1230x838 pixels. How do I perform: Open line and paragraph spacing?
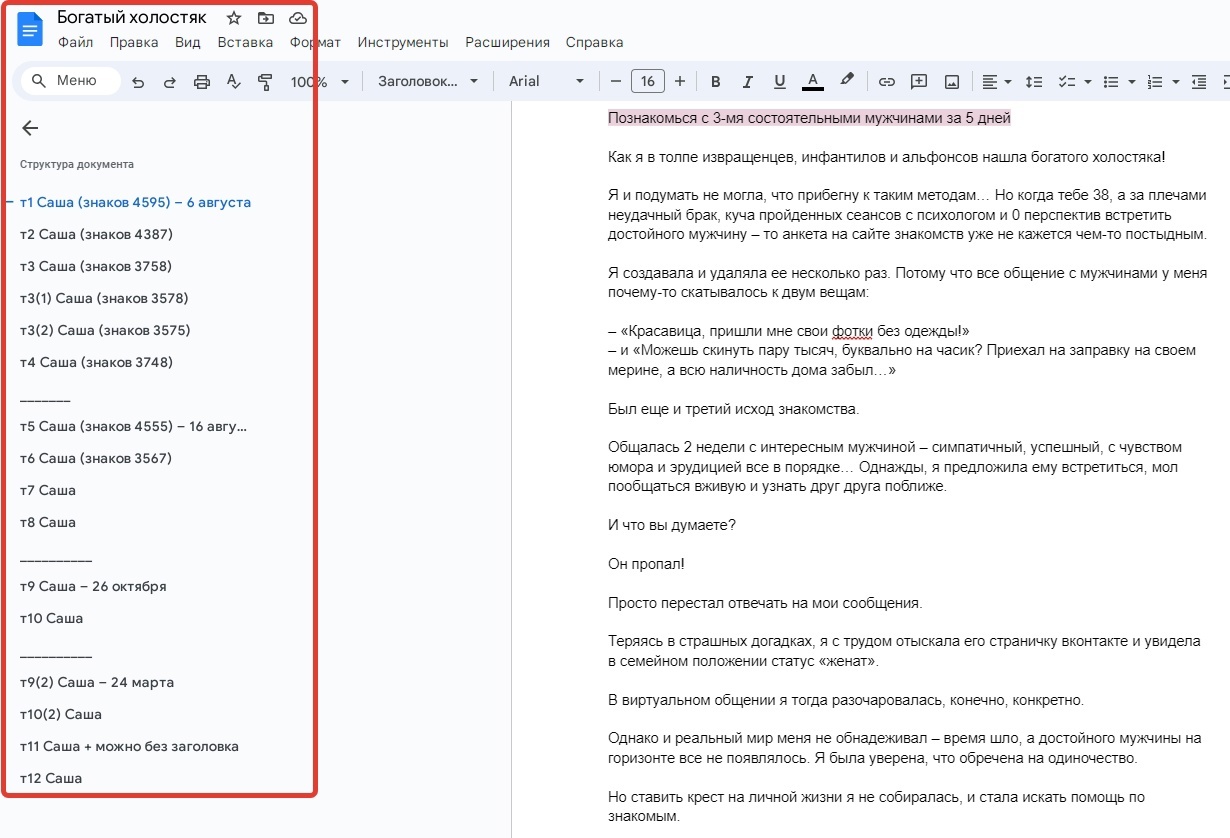pos(1035,82)
